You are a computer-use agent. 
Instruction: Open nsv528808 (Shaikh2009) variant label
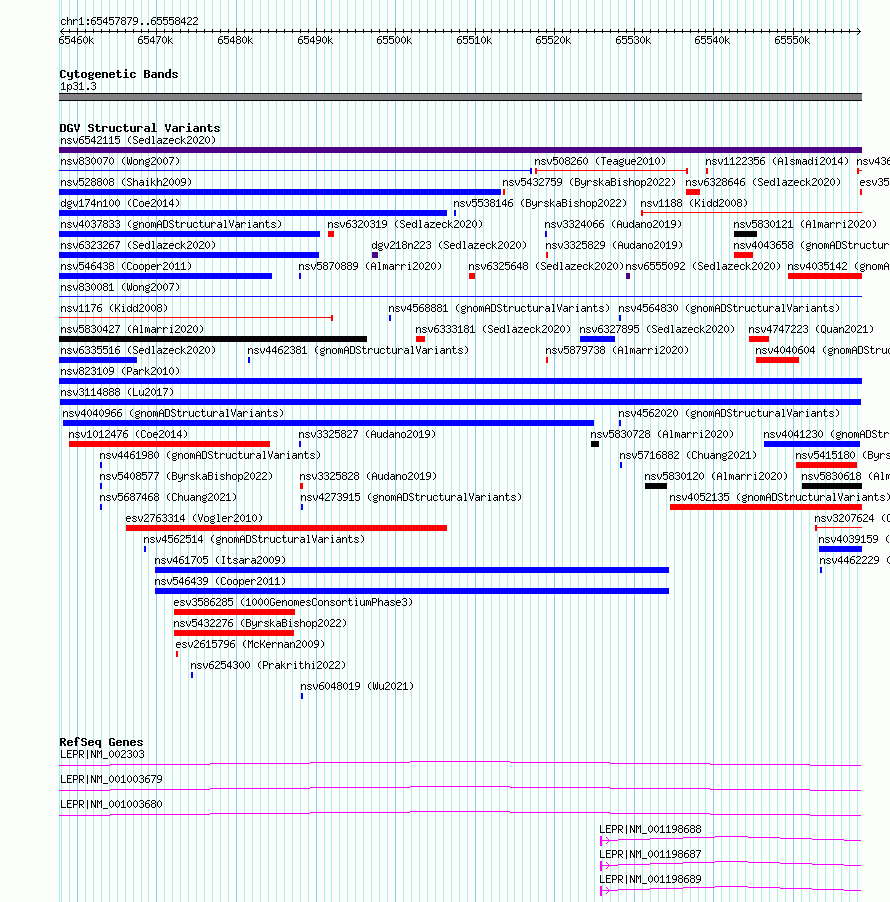[x=126, y=182]
